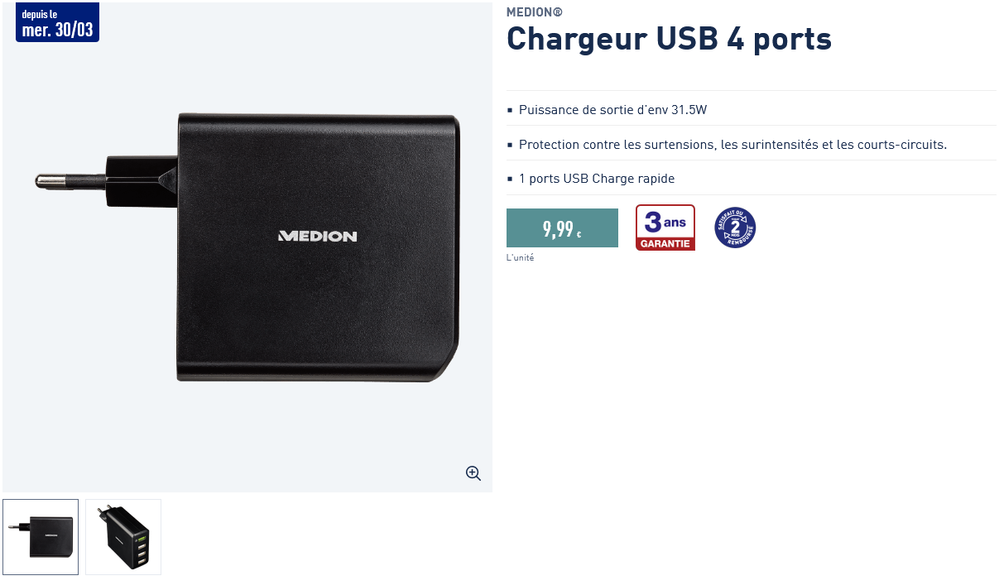Screen dimensions: 999x580
Task: Click the 3 ans Garantie badge
Action: pos(665,228)
